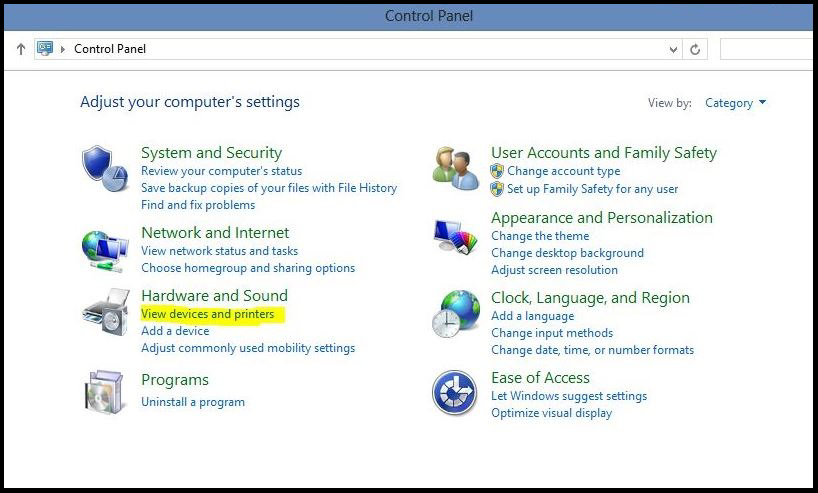Select Change the theme link
Viewport: 818px width, 493px height.
pyautogui.click(x=540, y=236)
